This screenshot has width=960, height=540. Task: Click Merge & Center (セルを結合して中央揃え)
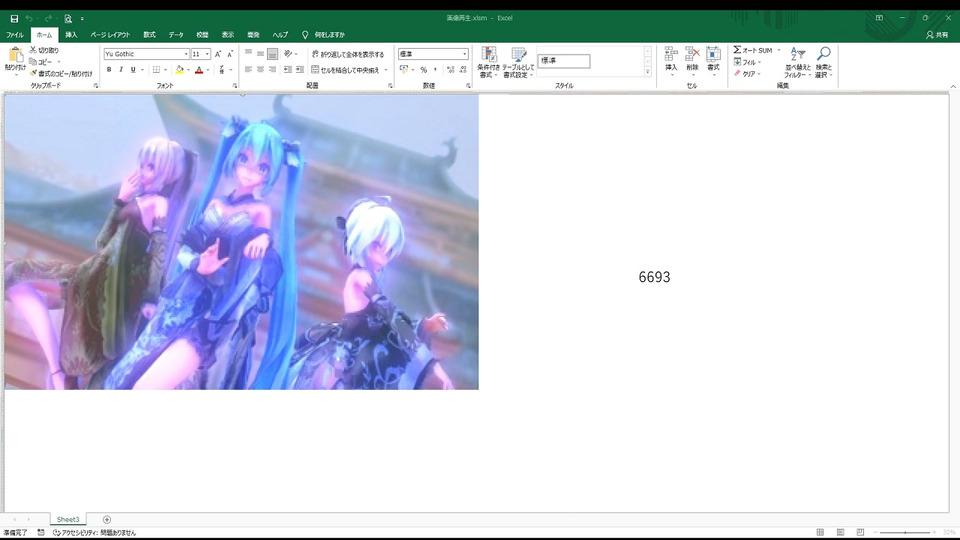345,70
